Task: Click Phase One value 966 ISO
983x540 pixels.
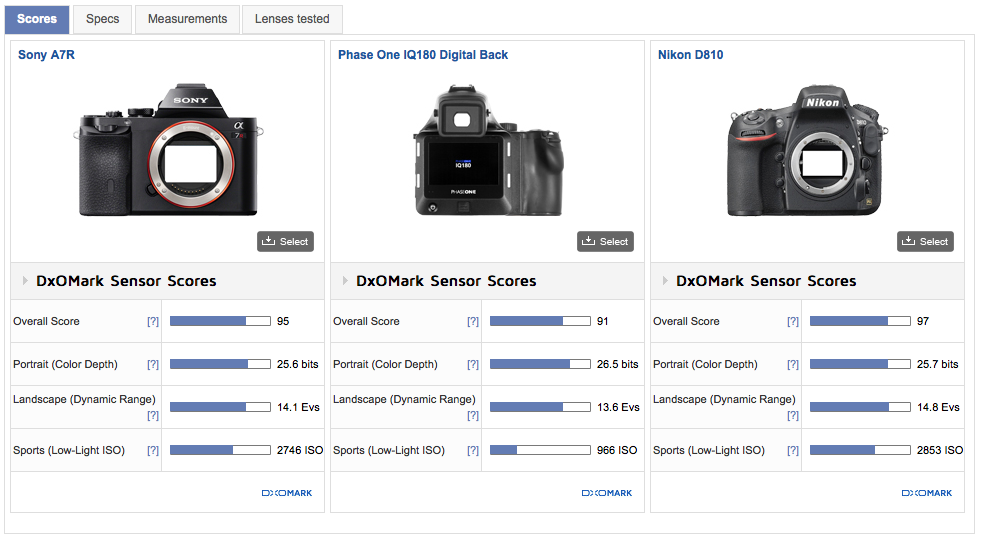Action: click(x=617, y=450)
